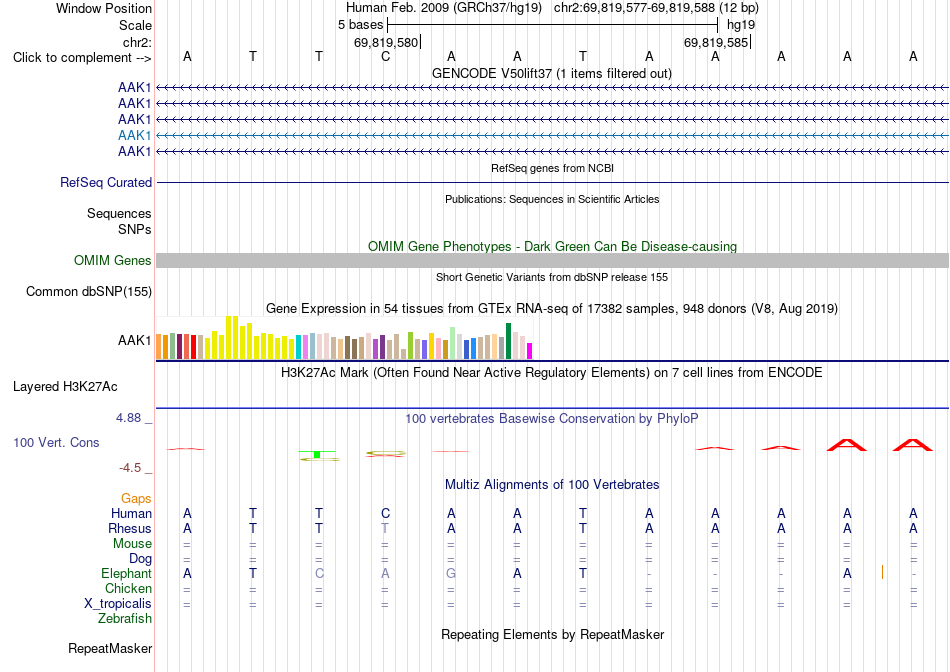Click the C base in the top sequence row
Viewport: 950px width, 672px height.
coord(385,56)
